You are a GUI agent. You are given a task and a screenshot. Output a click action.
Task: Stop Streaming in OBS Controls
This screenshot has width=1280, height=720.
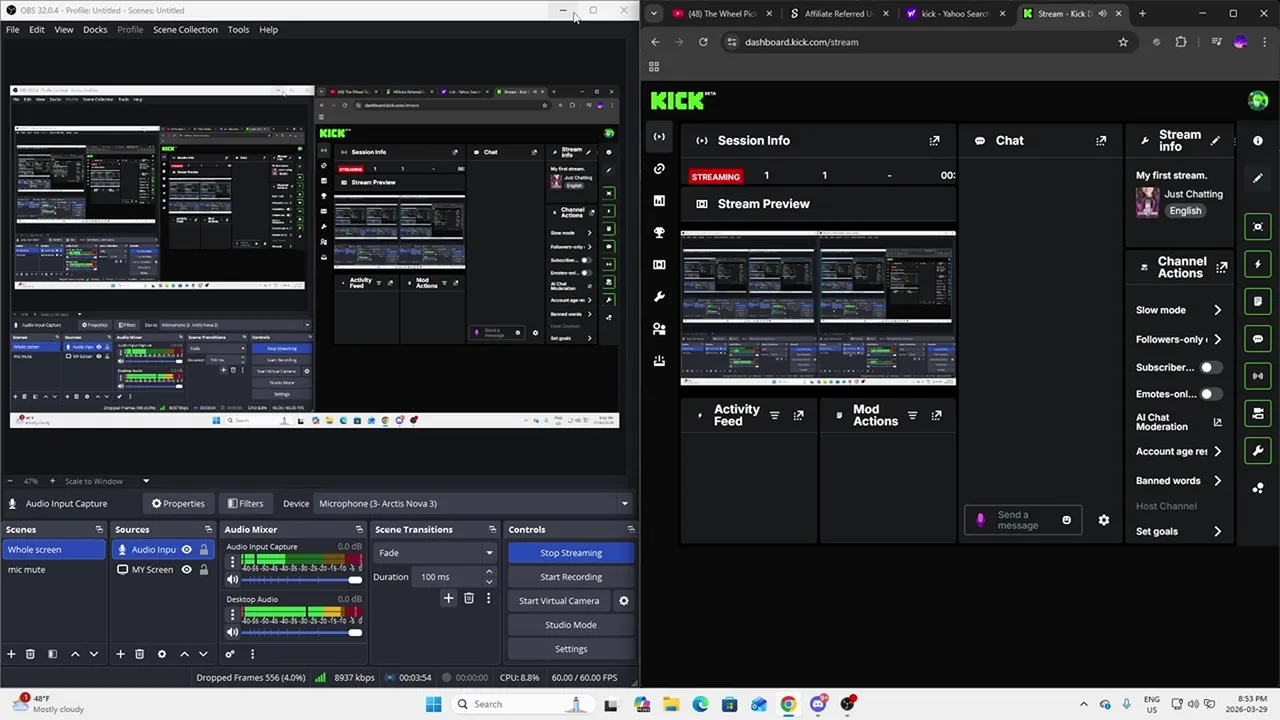(571, 553)
